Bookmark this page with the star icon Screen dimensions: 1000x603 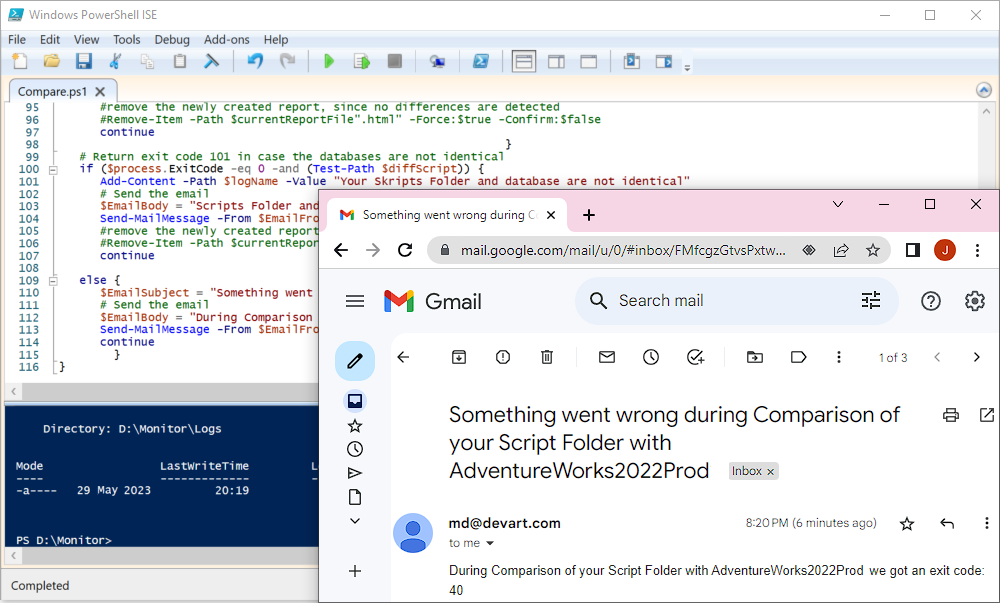(872, 251)
